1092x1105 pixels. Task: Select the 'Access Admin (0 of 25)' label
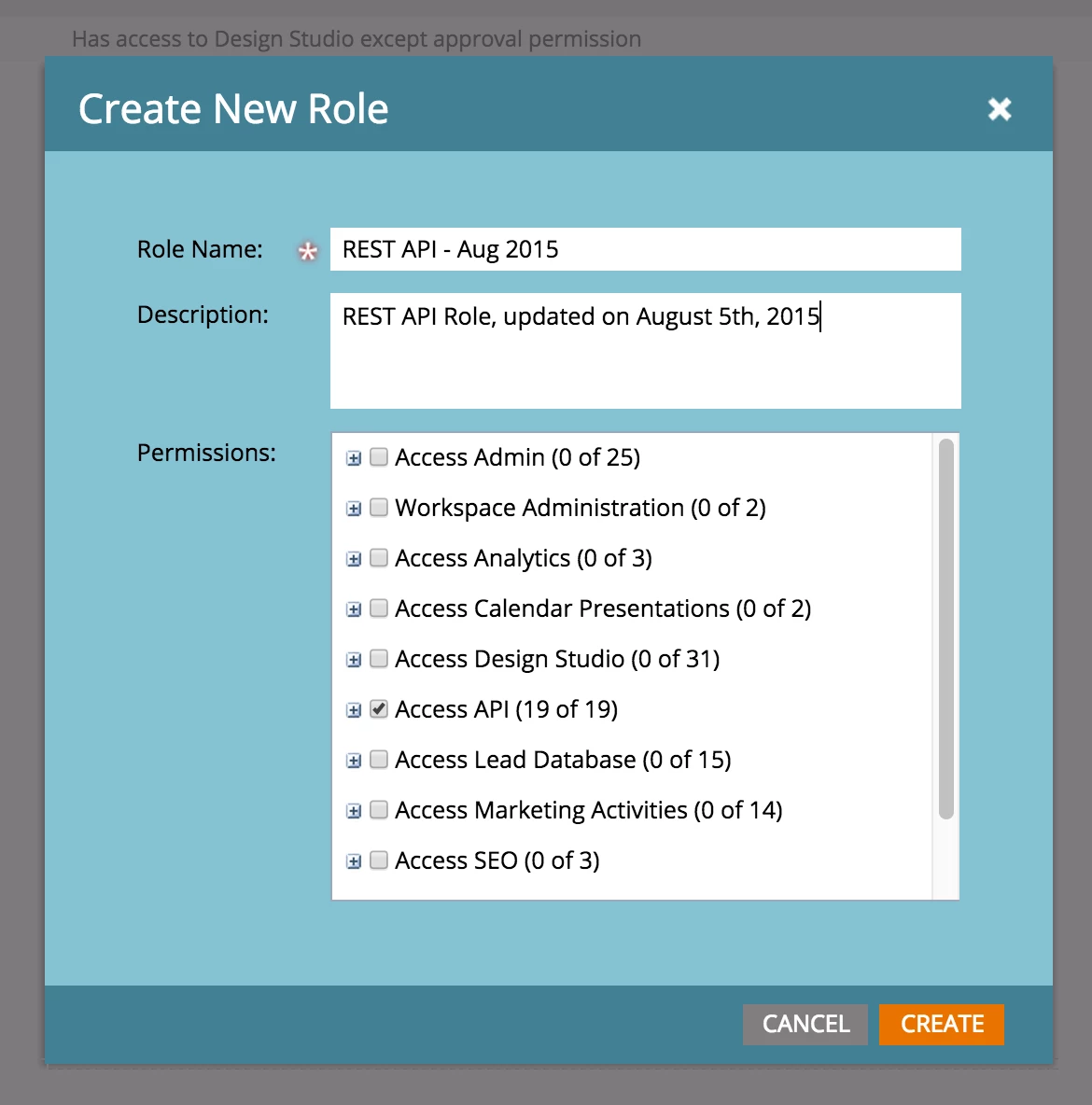click(x=517, y=457)
